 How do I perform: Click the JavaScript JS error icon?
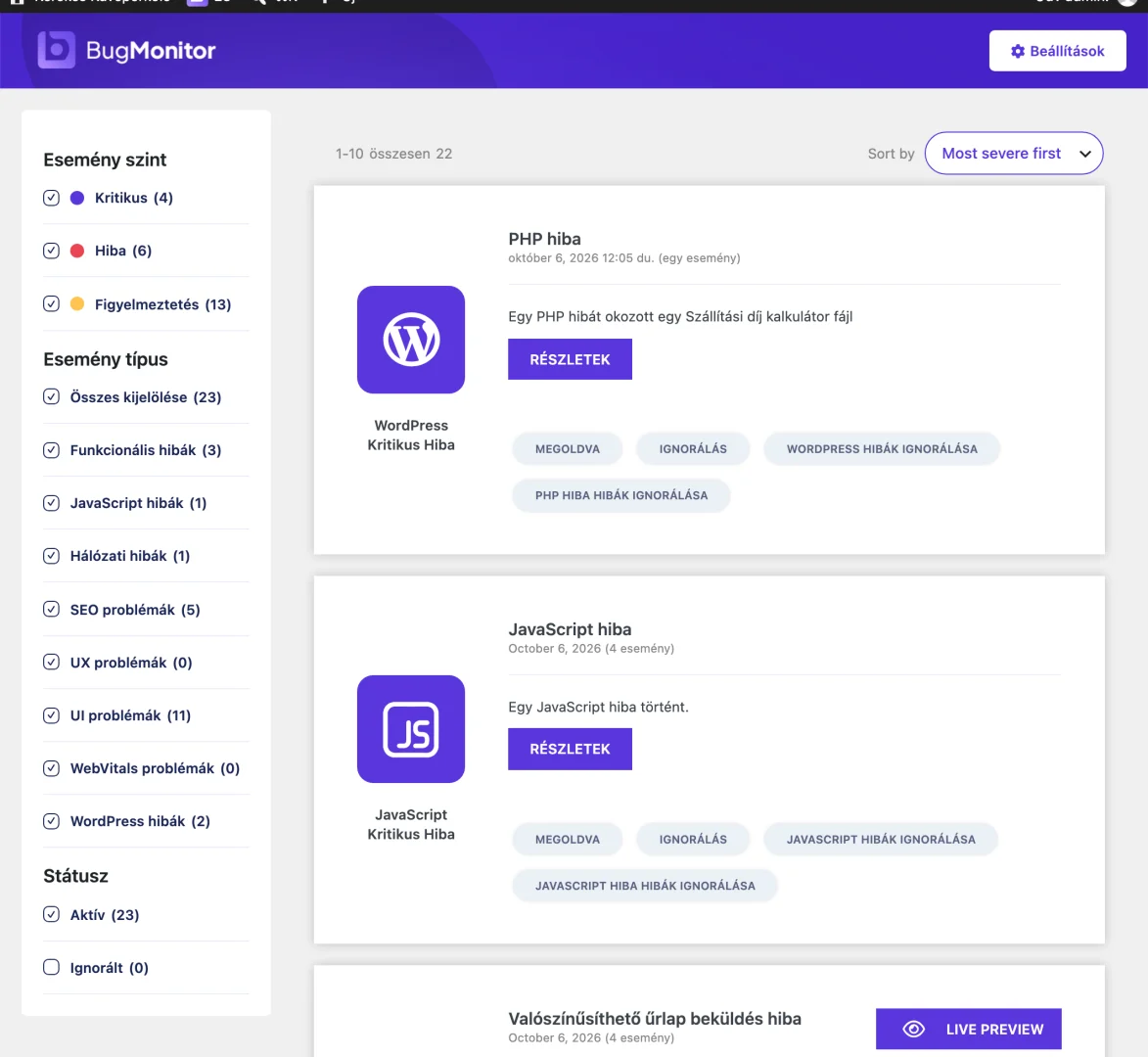click(x=411, y=729)
